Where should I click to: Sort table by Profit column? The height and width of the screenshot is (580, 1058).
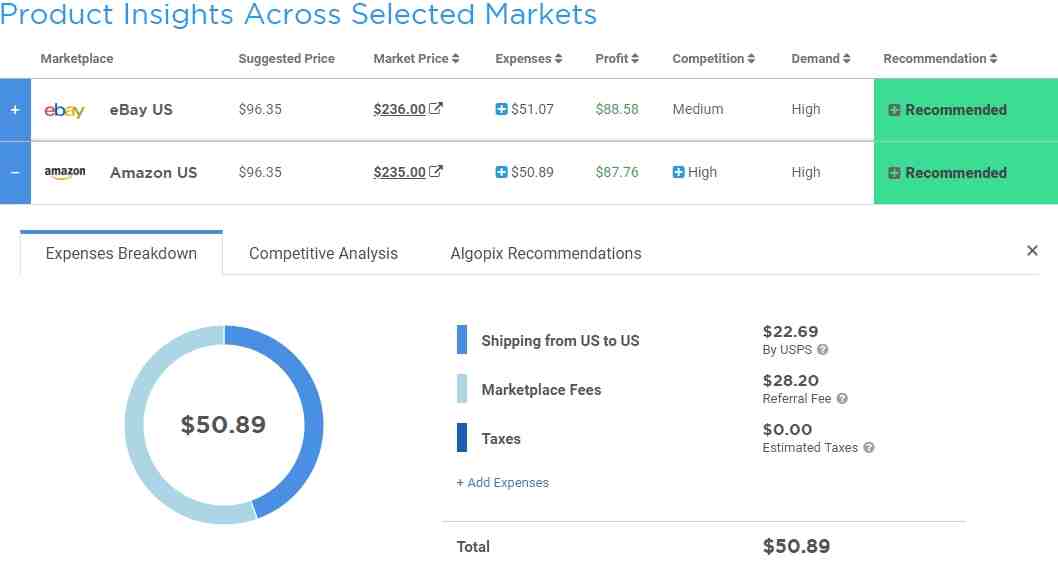616,59
